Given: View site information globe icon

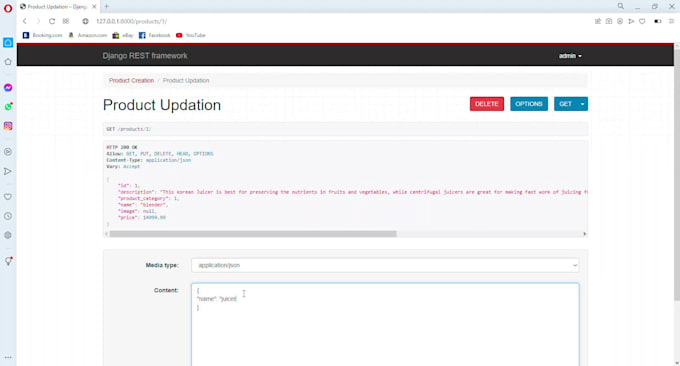Looking at the screenshot, I should 85,21.
